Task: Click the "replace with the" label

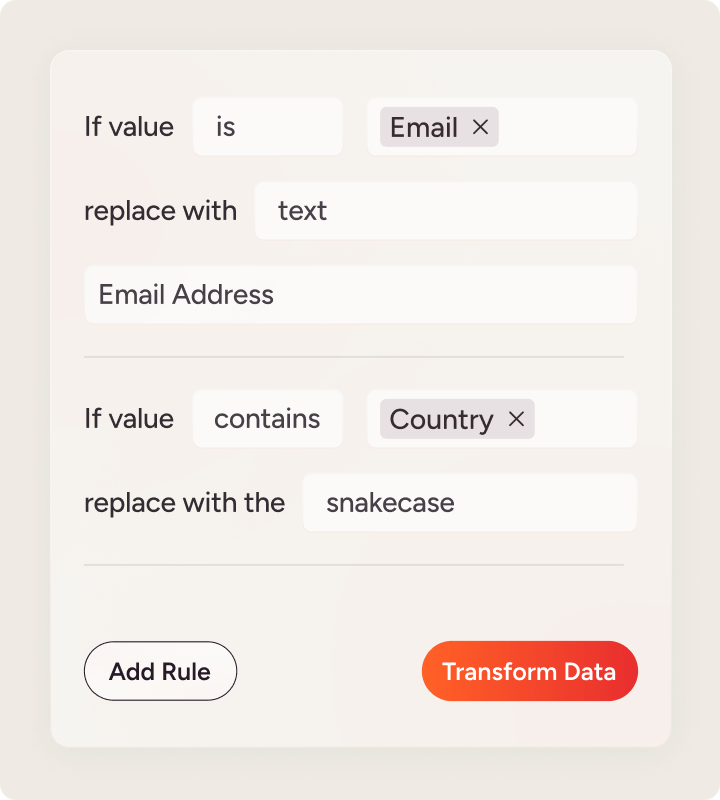Action: click(184, 502)
